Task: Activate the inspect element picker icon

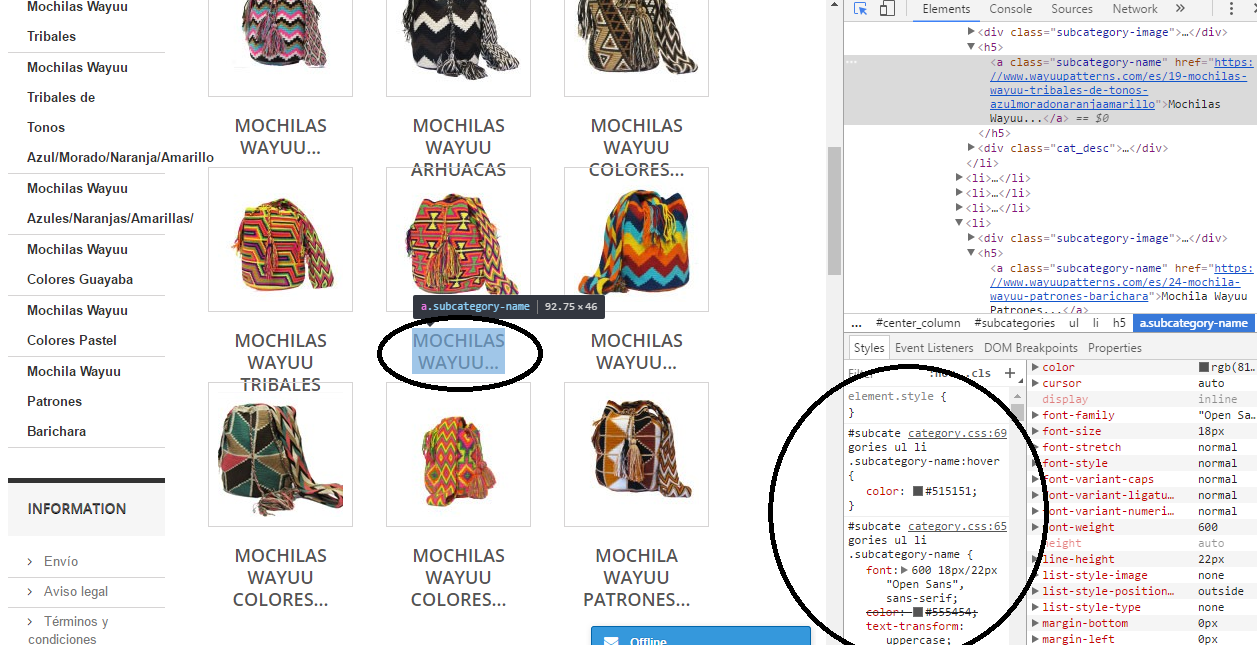Action: tap(860, 10)
